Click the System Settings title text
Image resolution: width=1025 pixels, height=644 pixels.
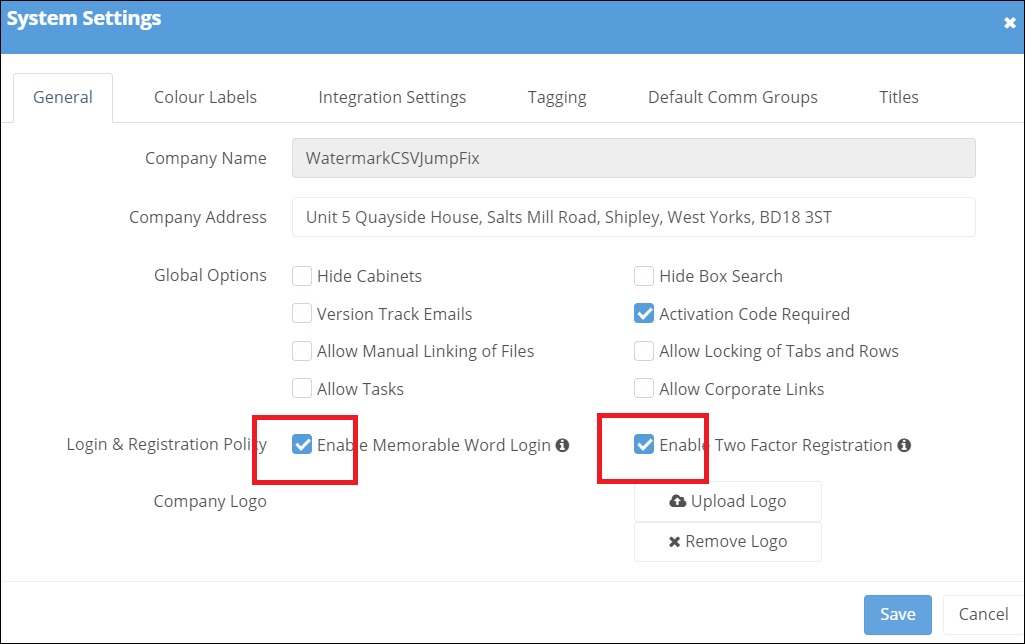click(x=84, y=19)
